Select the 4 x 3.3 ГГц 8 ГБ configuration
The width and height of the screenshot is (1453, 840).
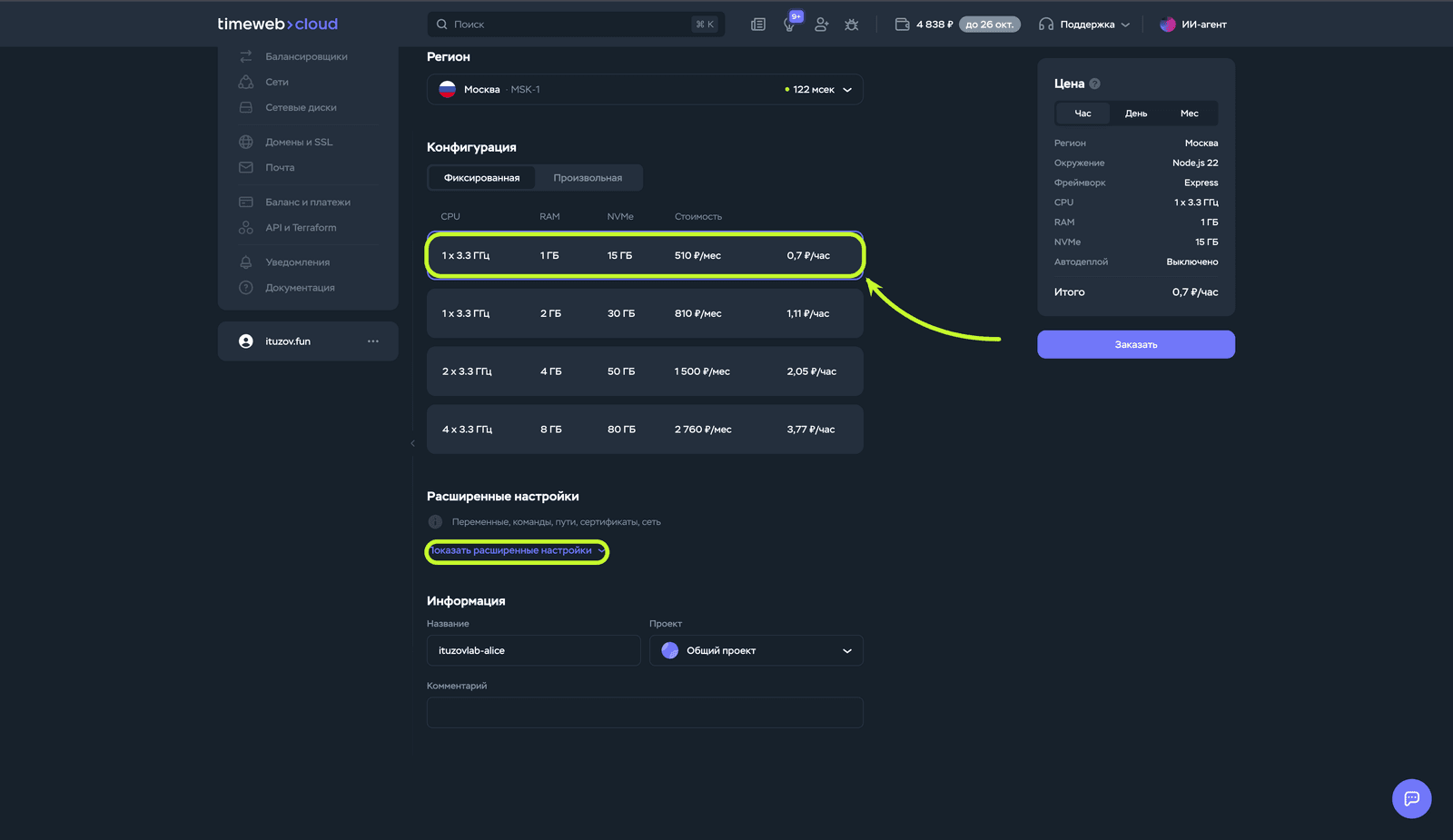(645, 430)
